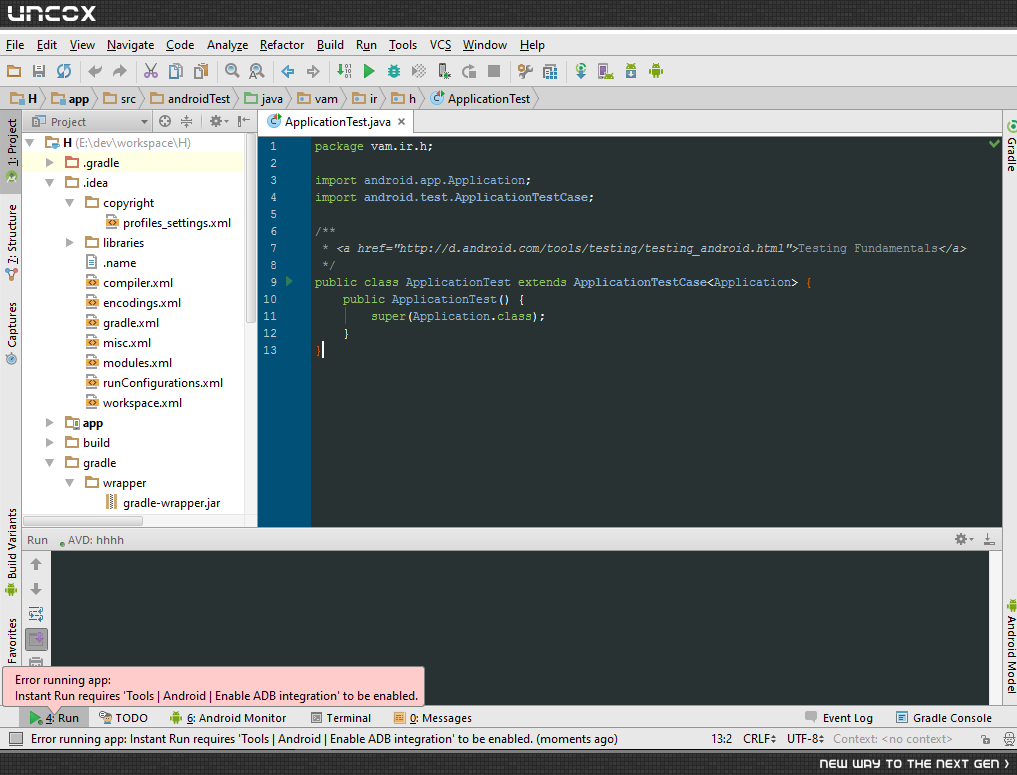
Task: Click the Save All toolbar icon
Action: point(39,71)
